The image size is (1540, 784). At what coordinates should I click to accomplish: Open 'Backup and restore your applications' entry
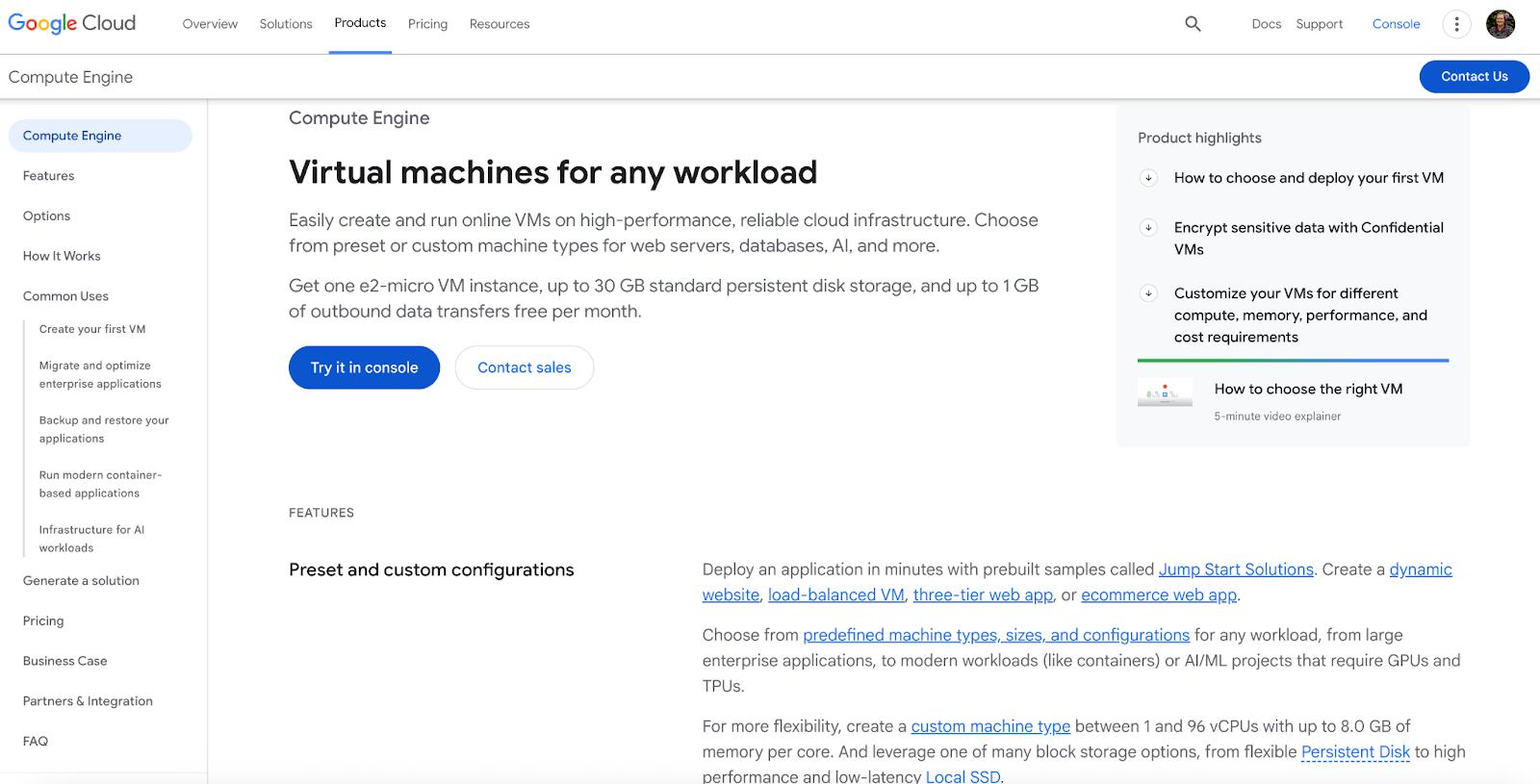[x=104, y=429]
